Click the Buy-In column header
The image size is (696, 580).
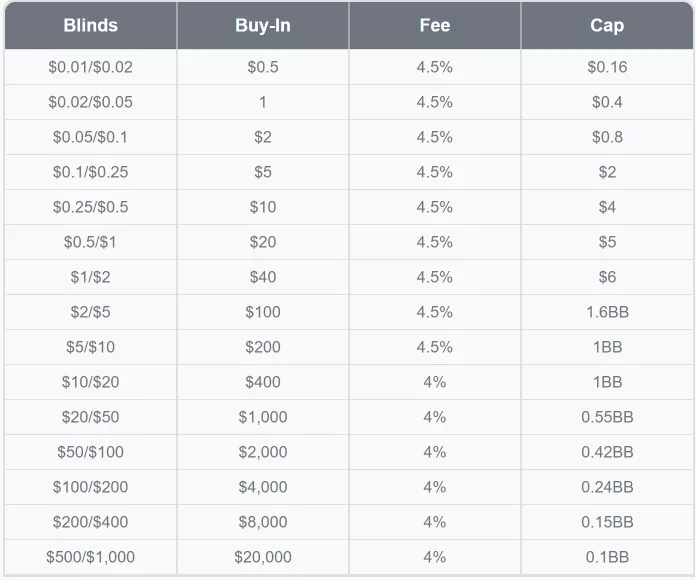coord(263,26)
